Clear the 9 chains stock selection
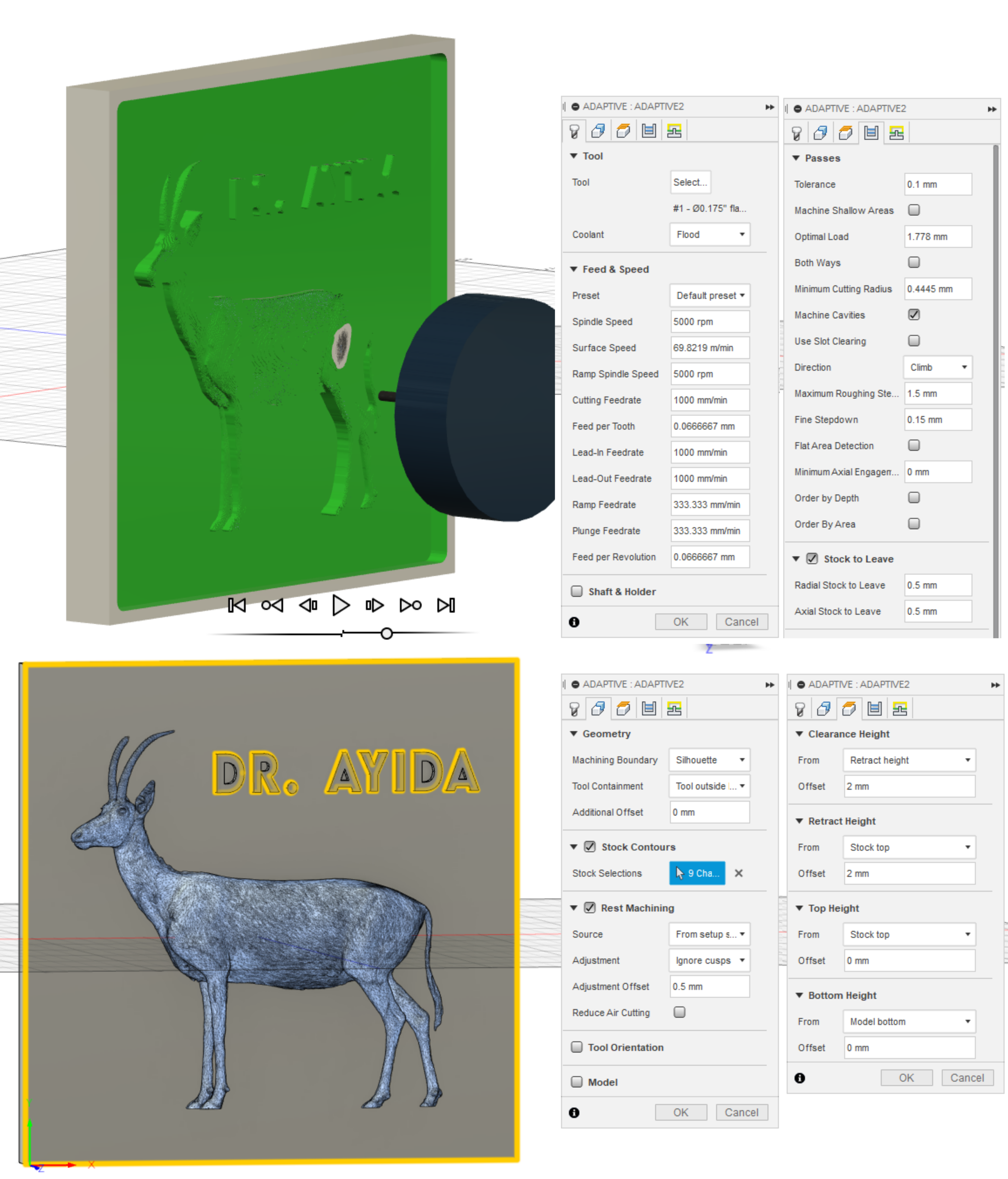1008x1179 pixels. (738, 873)
